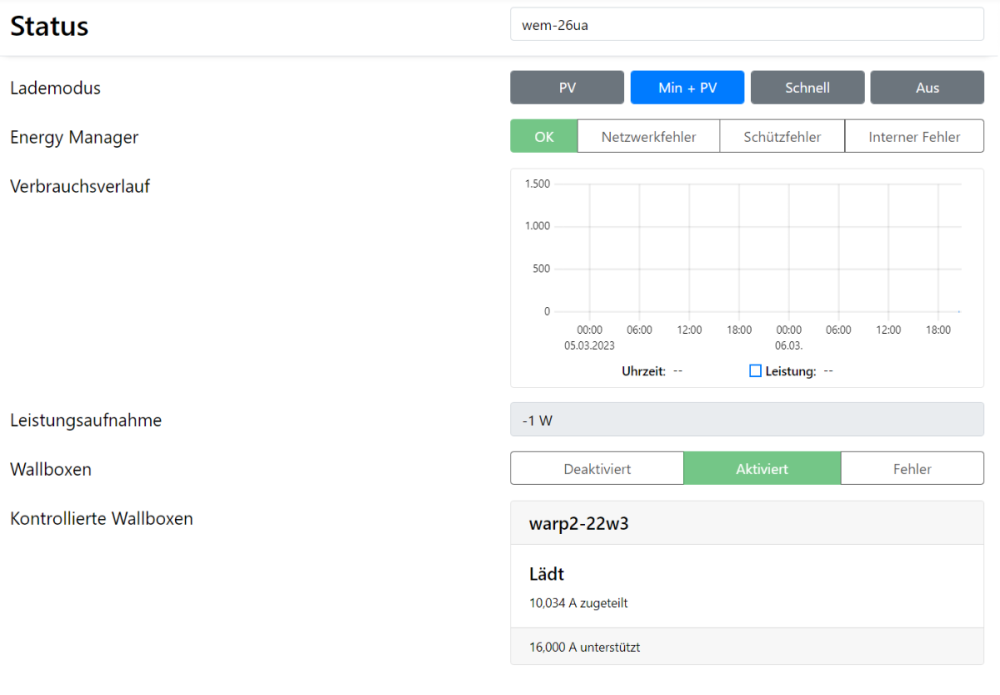Click the green OK status indicator
This screenshot has height=695, width=1000.
coord(544,137)
